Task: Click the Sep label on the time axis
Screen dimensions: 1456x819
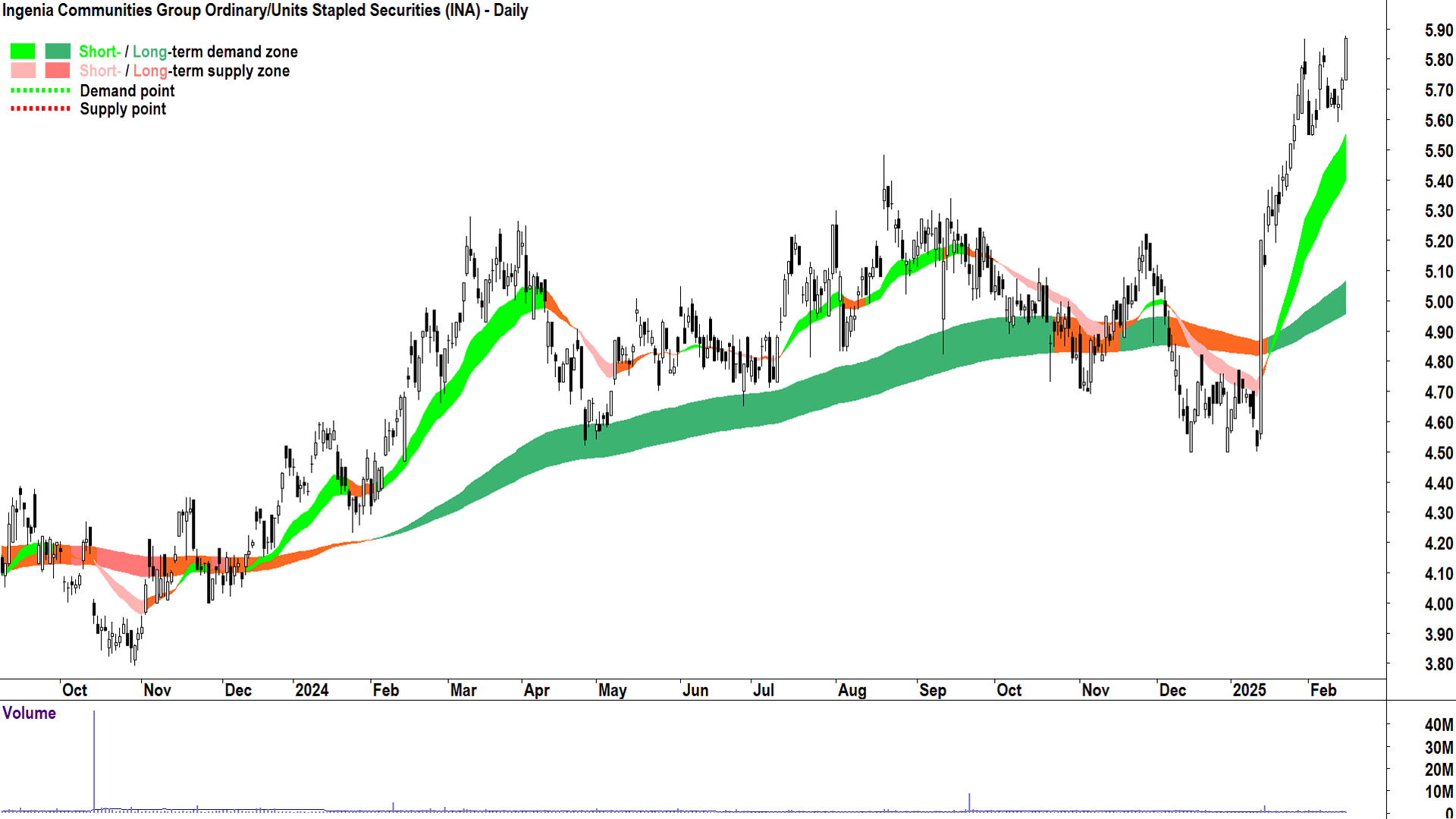Action: pos(932,691)
